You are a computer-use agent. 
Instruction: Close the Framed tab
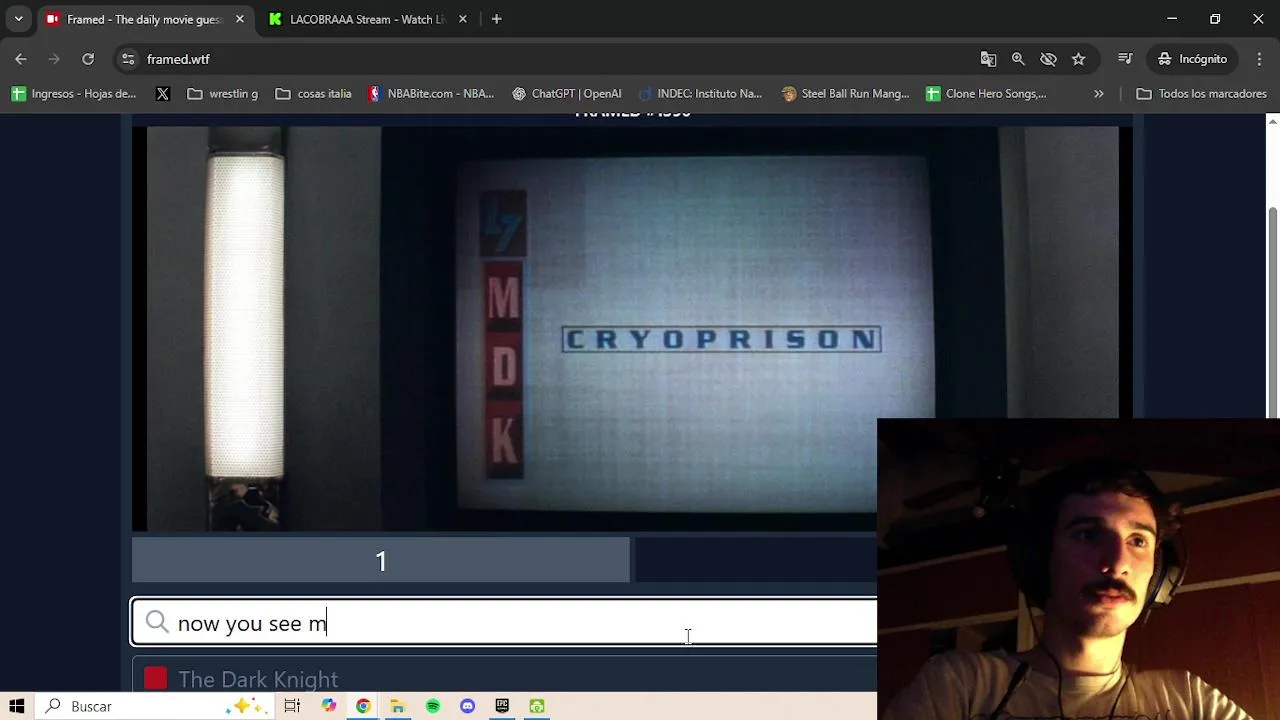(240, 19)
